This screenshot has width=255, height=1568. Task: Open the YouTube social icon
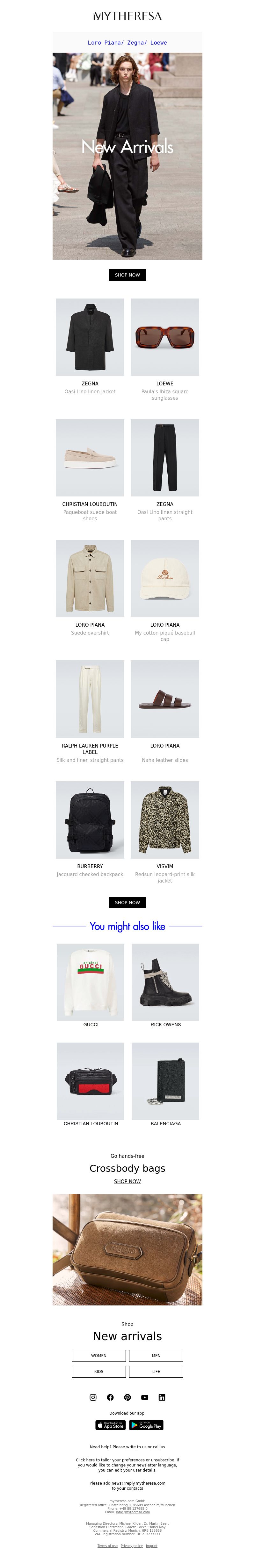(x=145, y=1397)
